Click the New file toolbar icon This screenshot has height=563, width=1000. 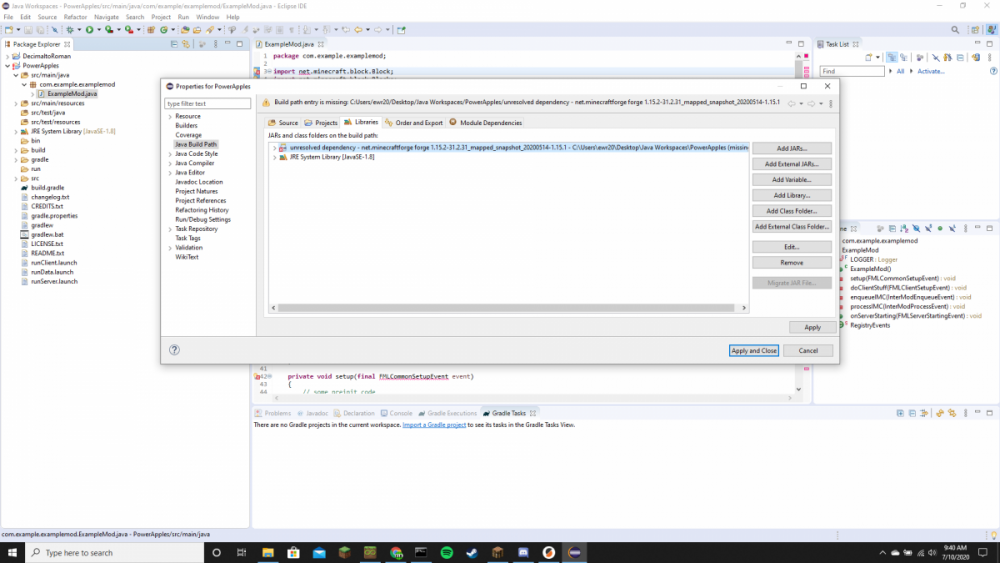click(9, 29)
